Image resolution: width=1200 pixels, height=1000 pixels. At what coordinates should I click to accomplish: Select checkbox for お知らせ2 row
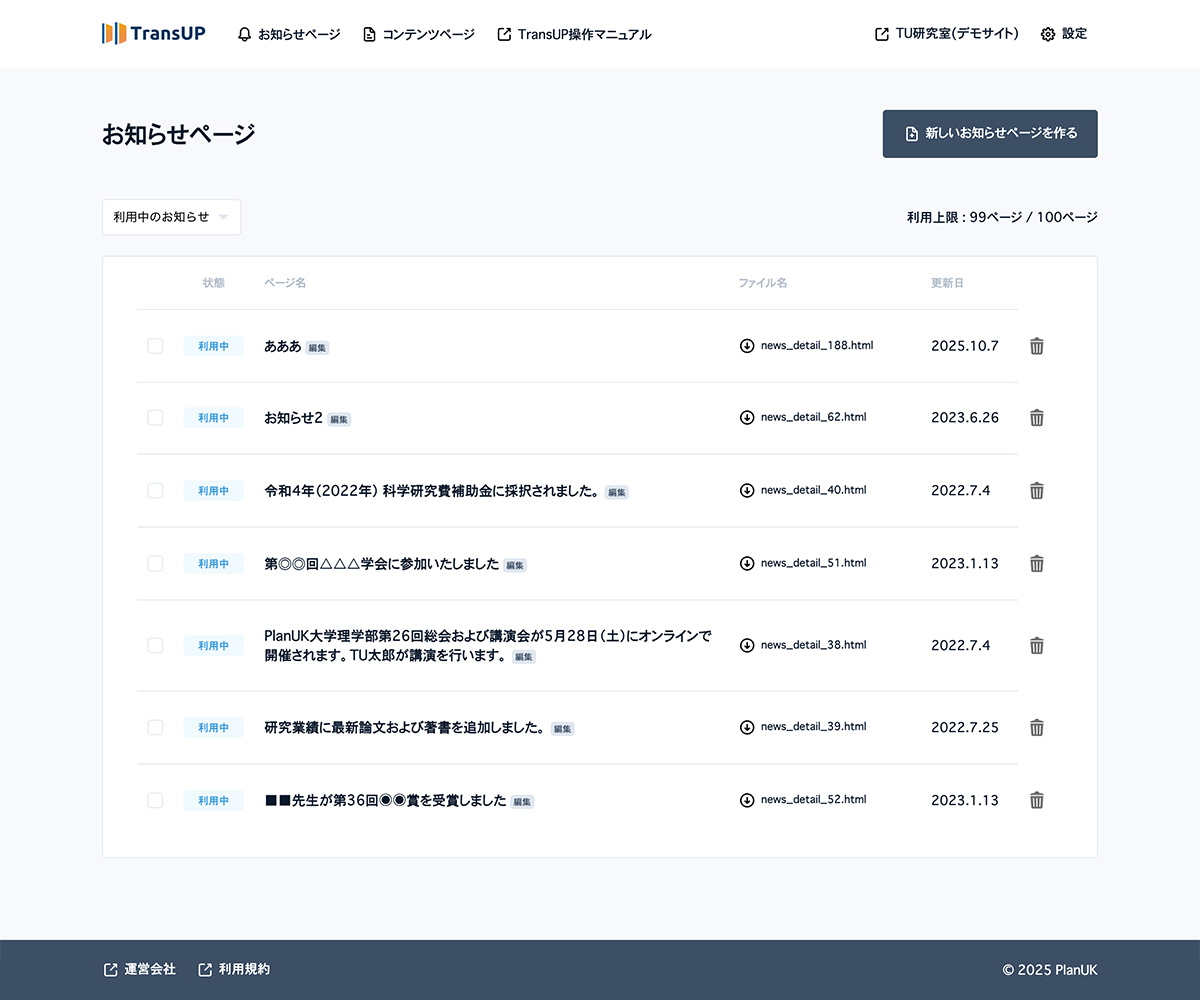pyautogui.click(x=155, y=418)
